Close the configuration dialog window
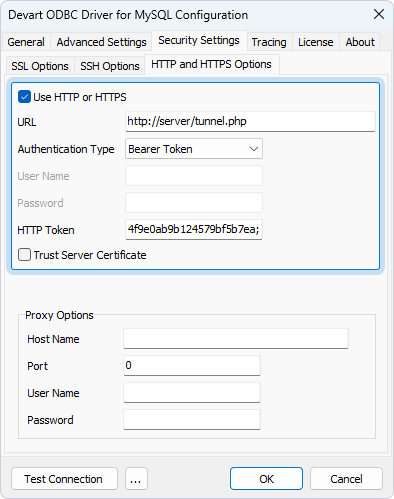 pos(379,14)
